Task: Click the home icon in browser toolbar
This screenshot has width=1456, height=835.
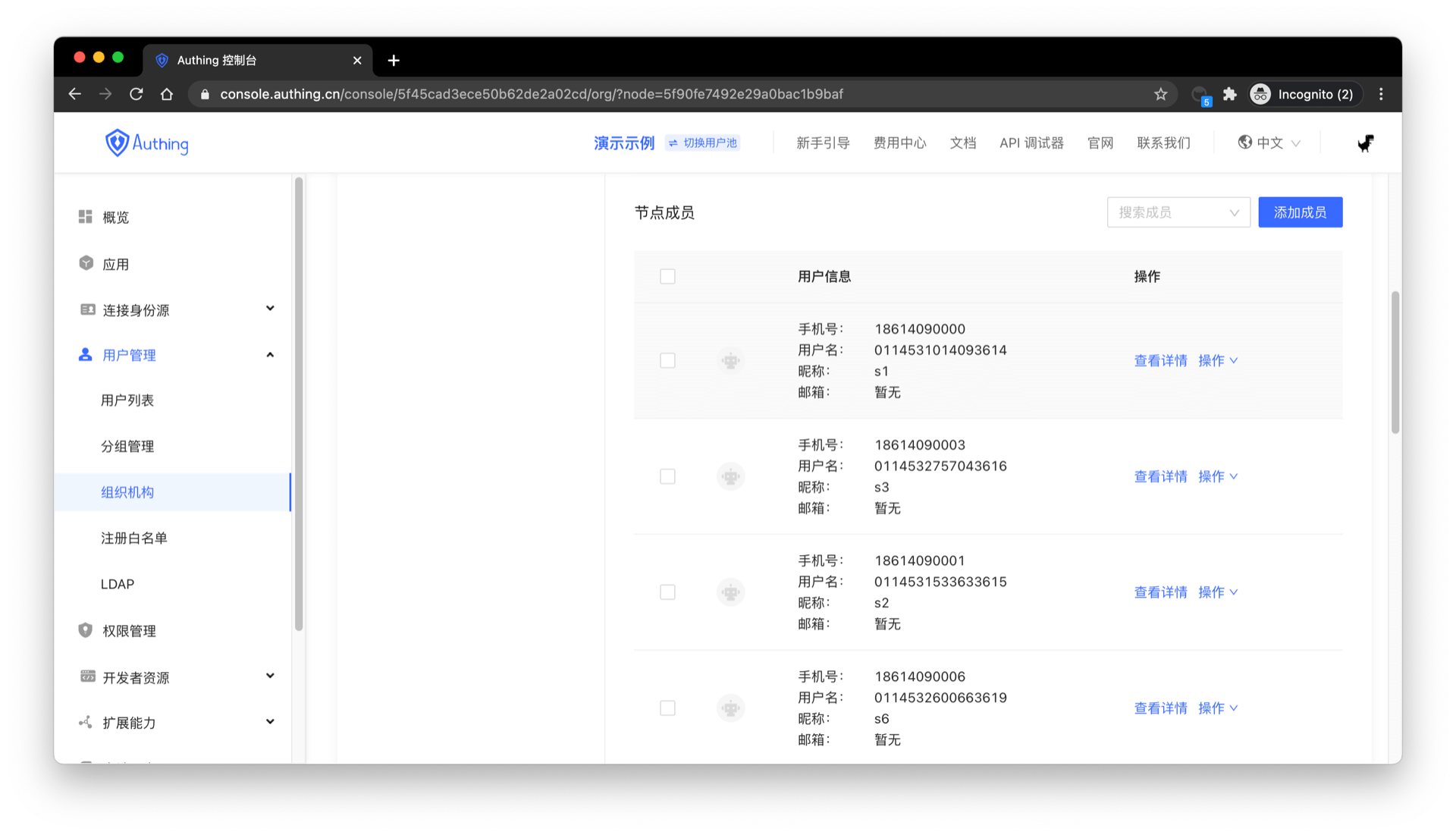Action: point(167,94)
